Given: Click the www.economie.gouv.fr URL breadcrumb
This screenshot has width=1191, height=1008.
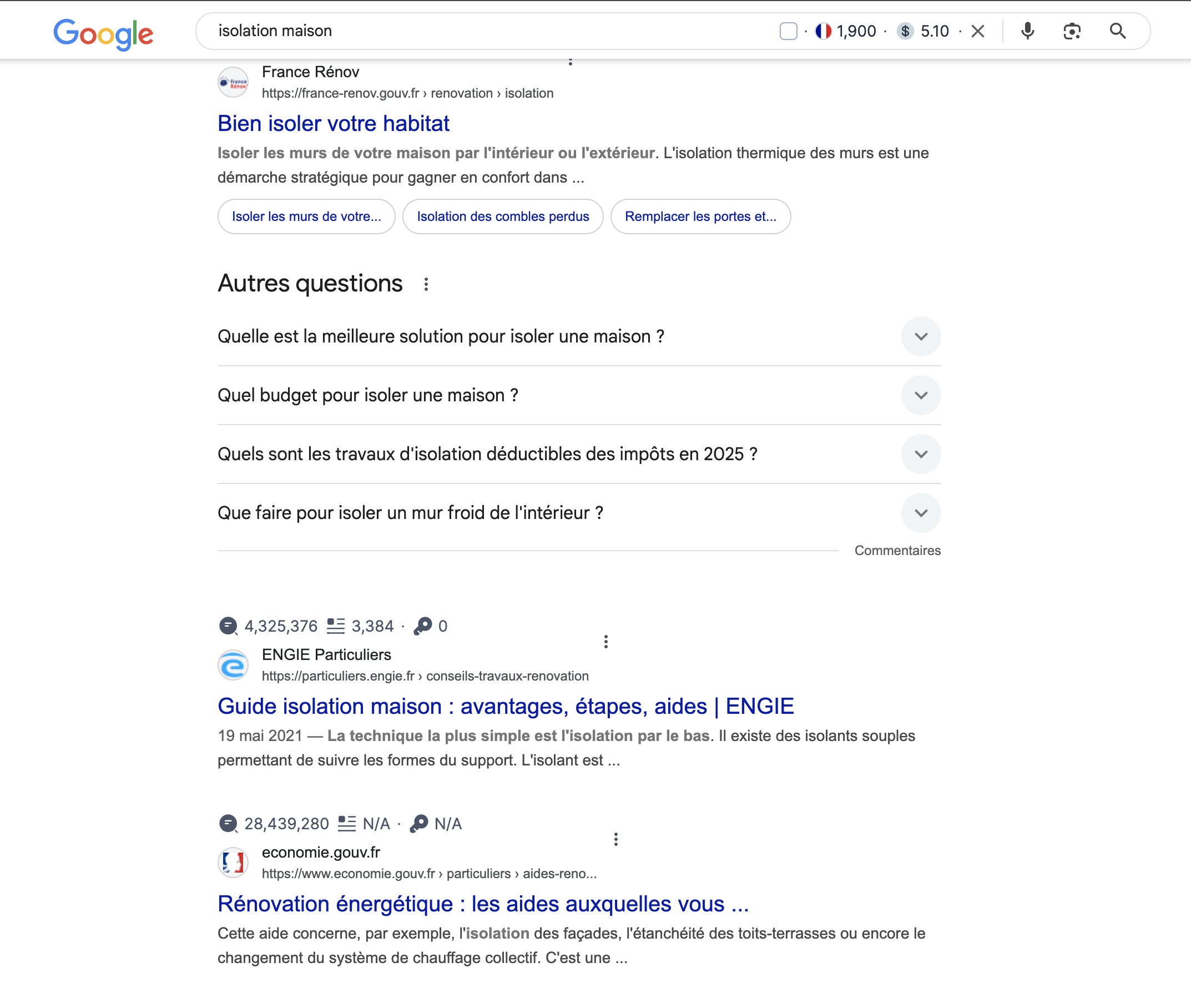Looking at the screenshot, I should [x=429, y=874].
